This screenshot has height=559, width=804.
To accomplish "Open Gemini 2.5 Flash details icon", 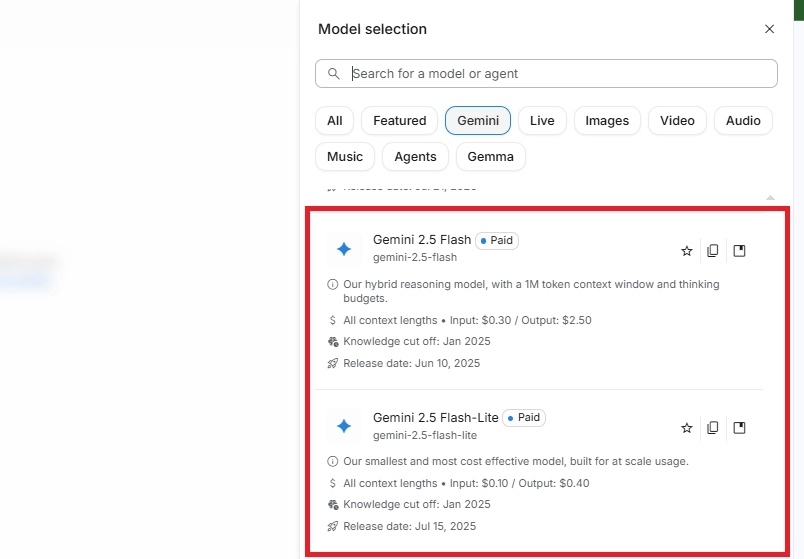I will [739, 251].
